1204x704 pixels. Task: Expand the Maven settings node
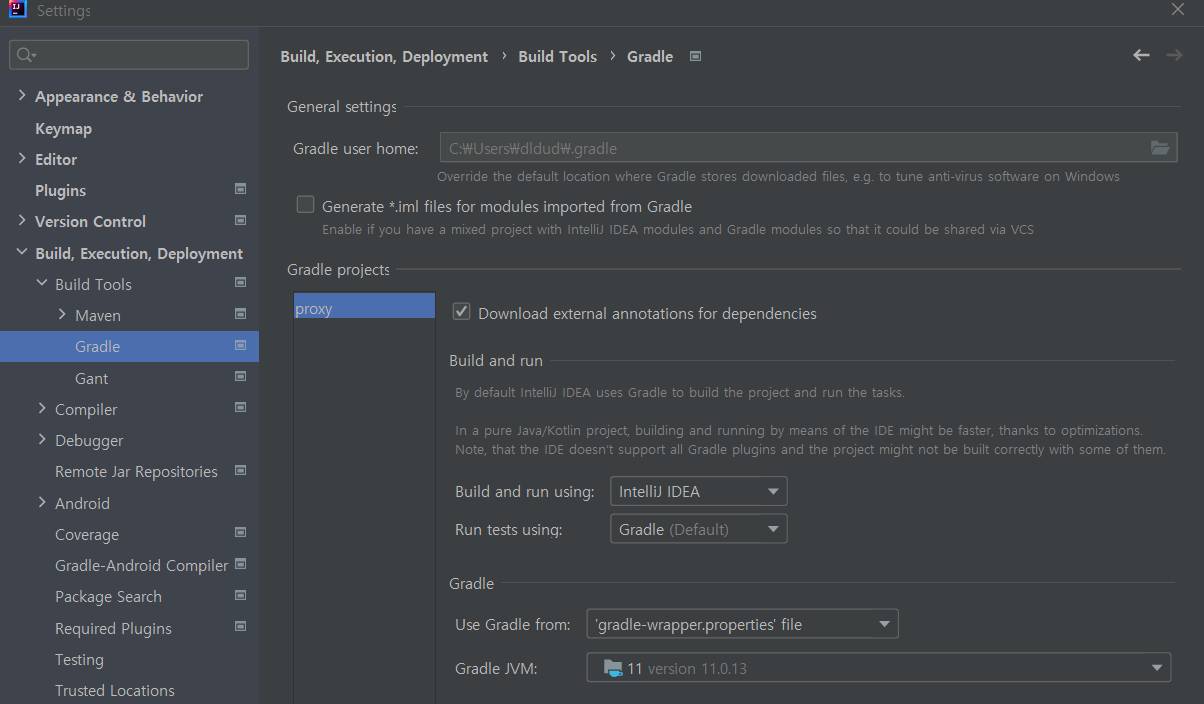pos(62,314)
